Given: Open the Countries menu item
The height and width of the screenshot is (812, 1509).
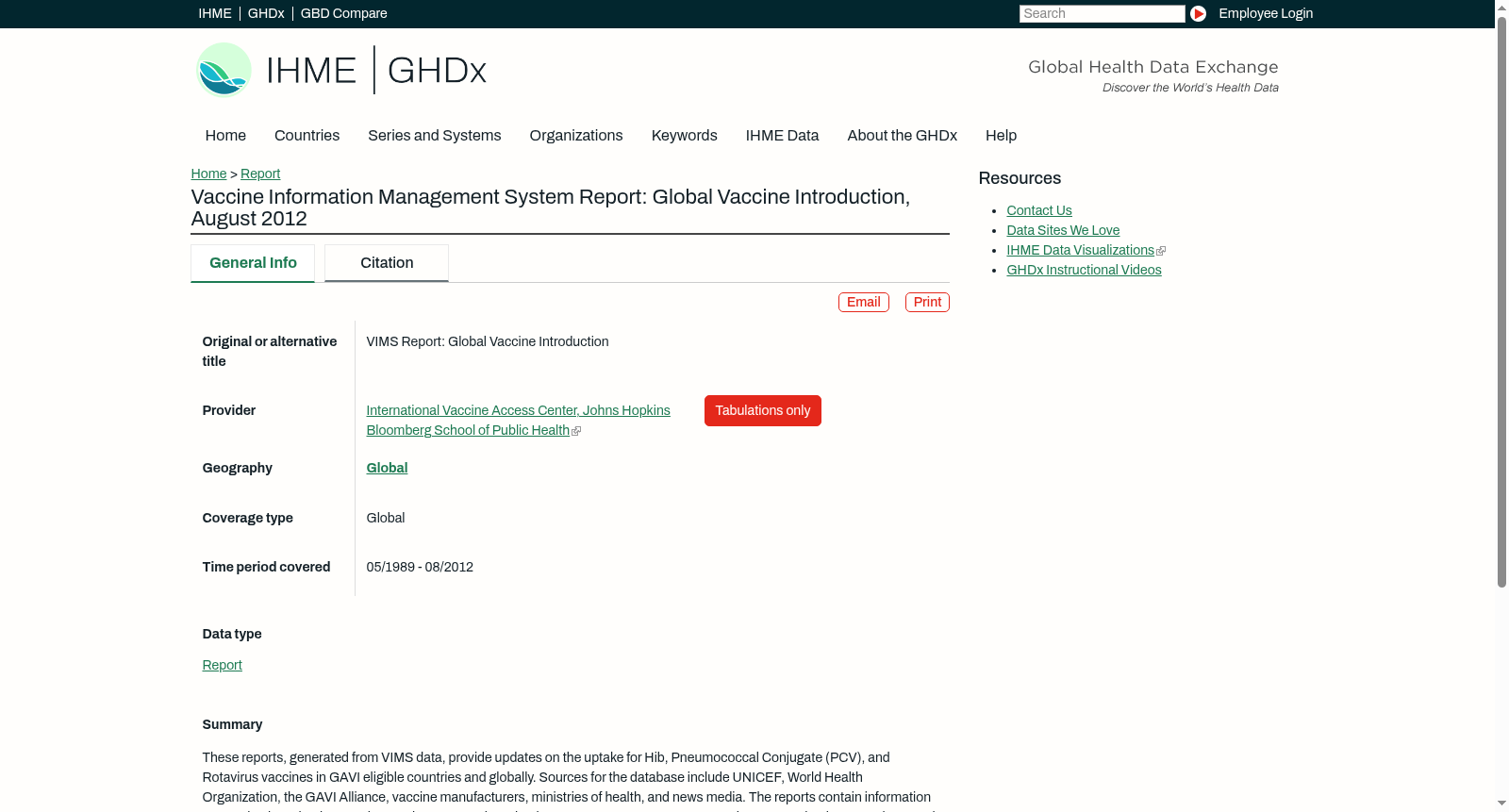Looking at the screenshot, I should click(x=307, y=136).
